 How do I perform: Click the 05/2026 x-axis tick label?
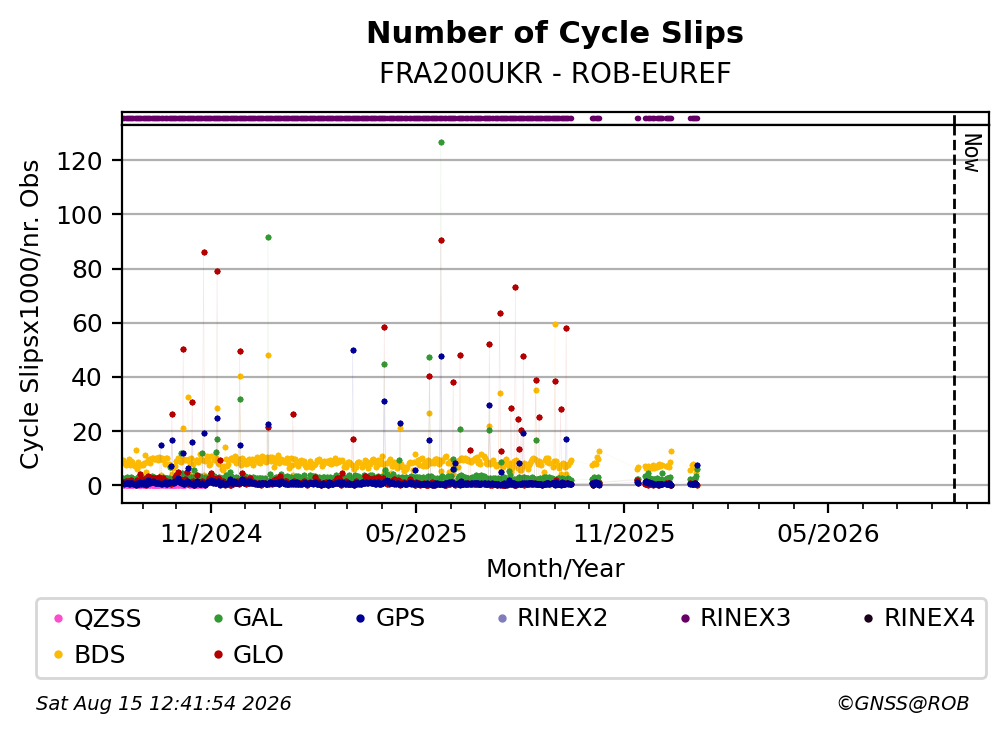(828, 534)
